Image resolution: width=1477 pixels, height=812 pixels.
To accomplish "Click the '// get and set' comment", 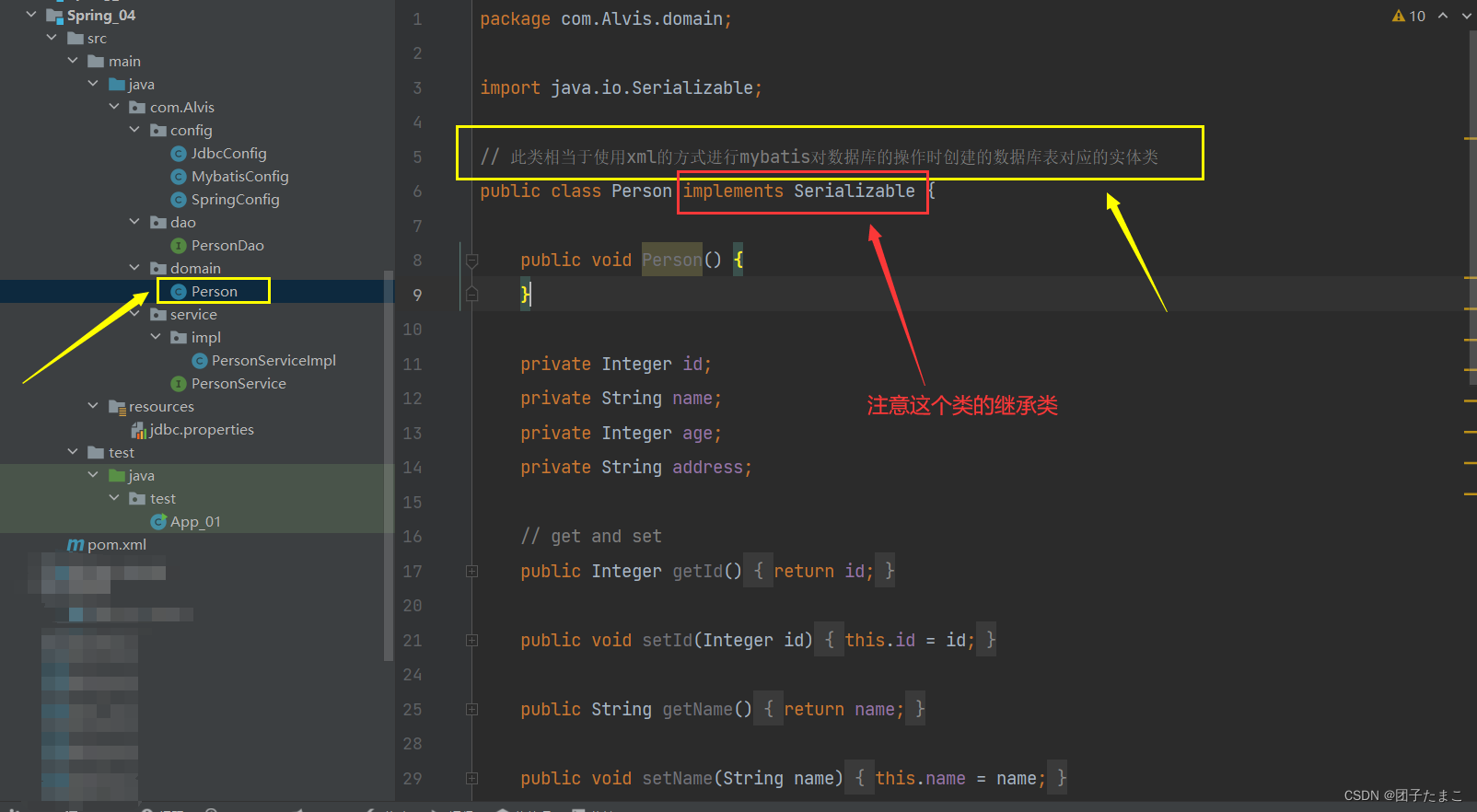I will click(x=590, y=537).
